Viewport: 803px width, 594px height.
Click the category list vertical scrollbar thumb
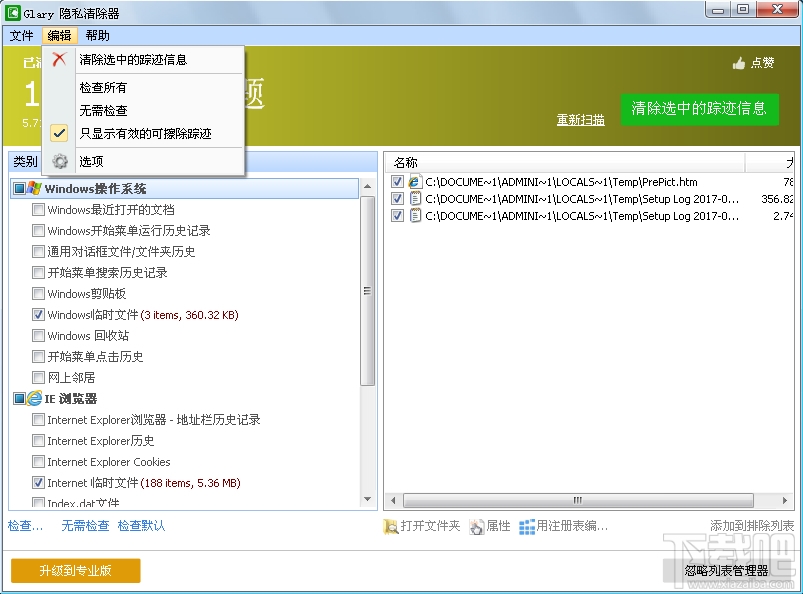(x=368, y=291)
